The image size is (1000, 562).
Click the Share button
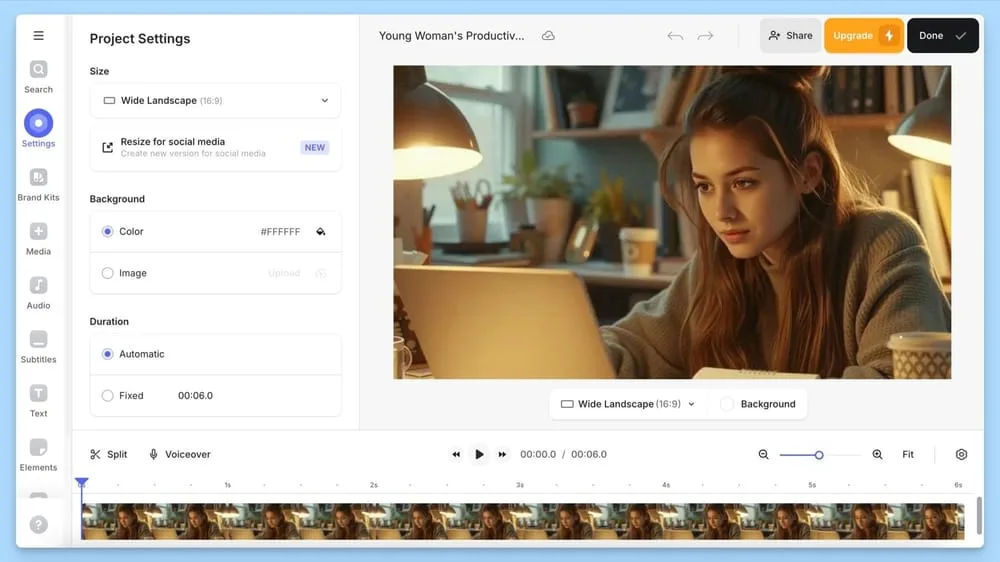click(790, 36)
